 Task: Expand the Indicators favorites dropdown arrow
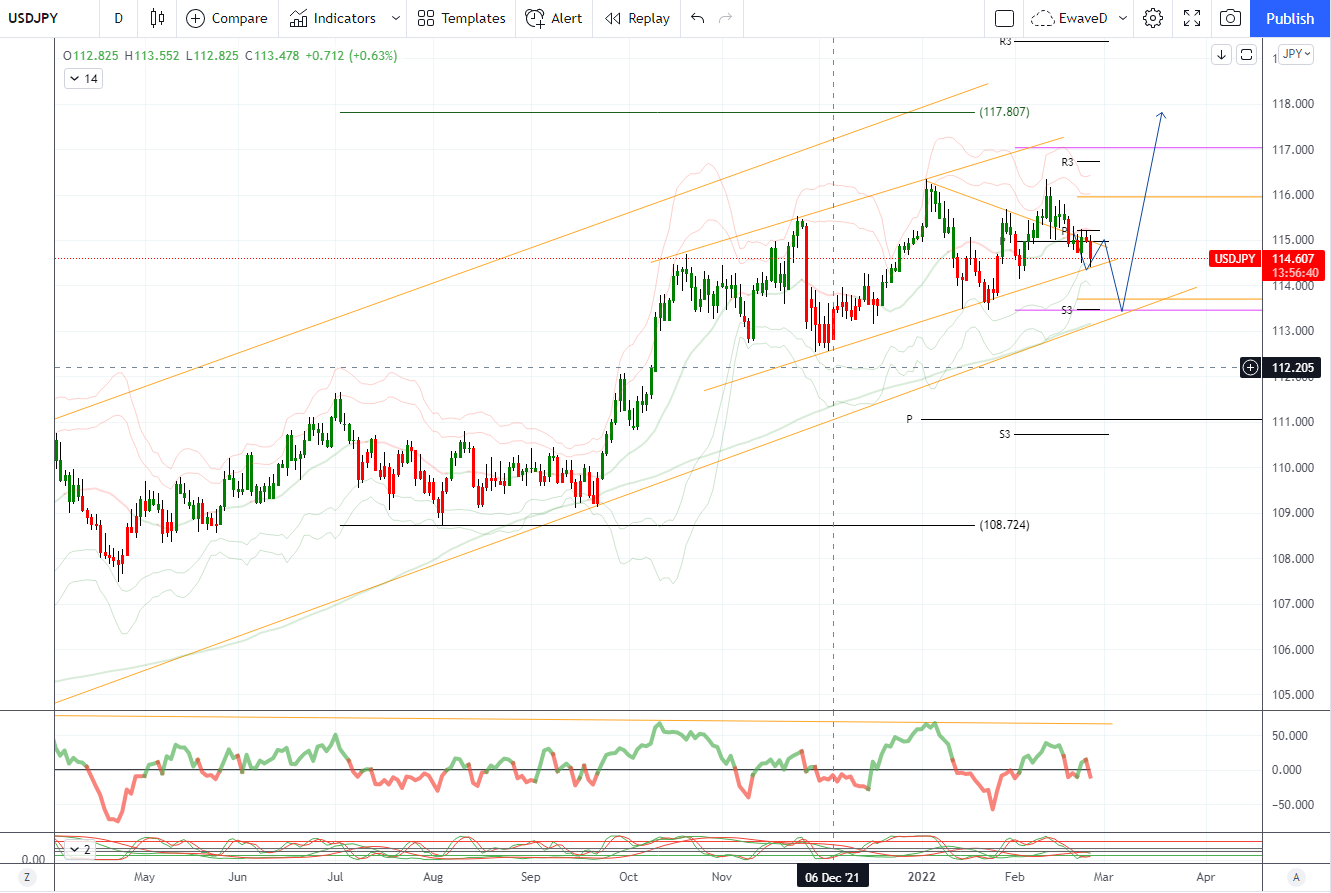tap(396, 18)
